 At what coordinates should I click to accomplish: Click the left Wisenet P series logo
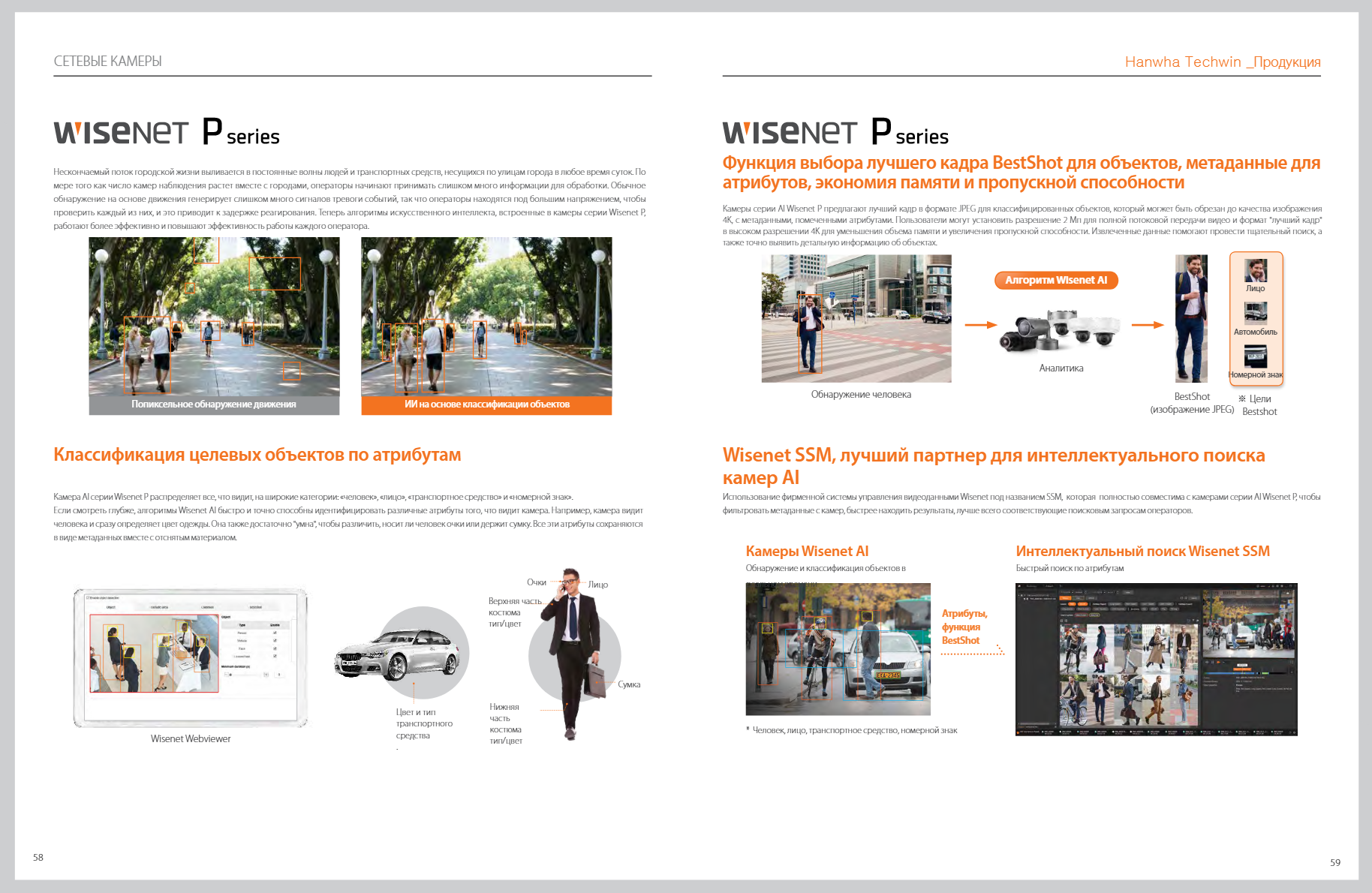[166, 131]
